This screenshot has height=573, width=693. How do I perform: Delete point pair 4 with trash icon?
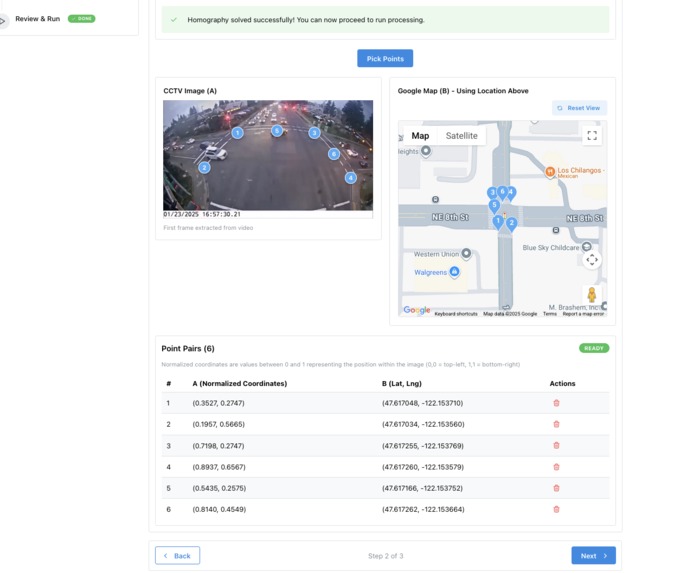556,467
